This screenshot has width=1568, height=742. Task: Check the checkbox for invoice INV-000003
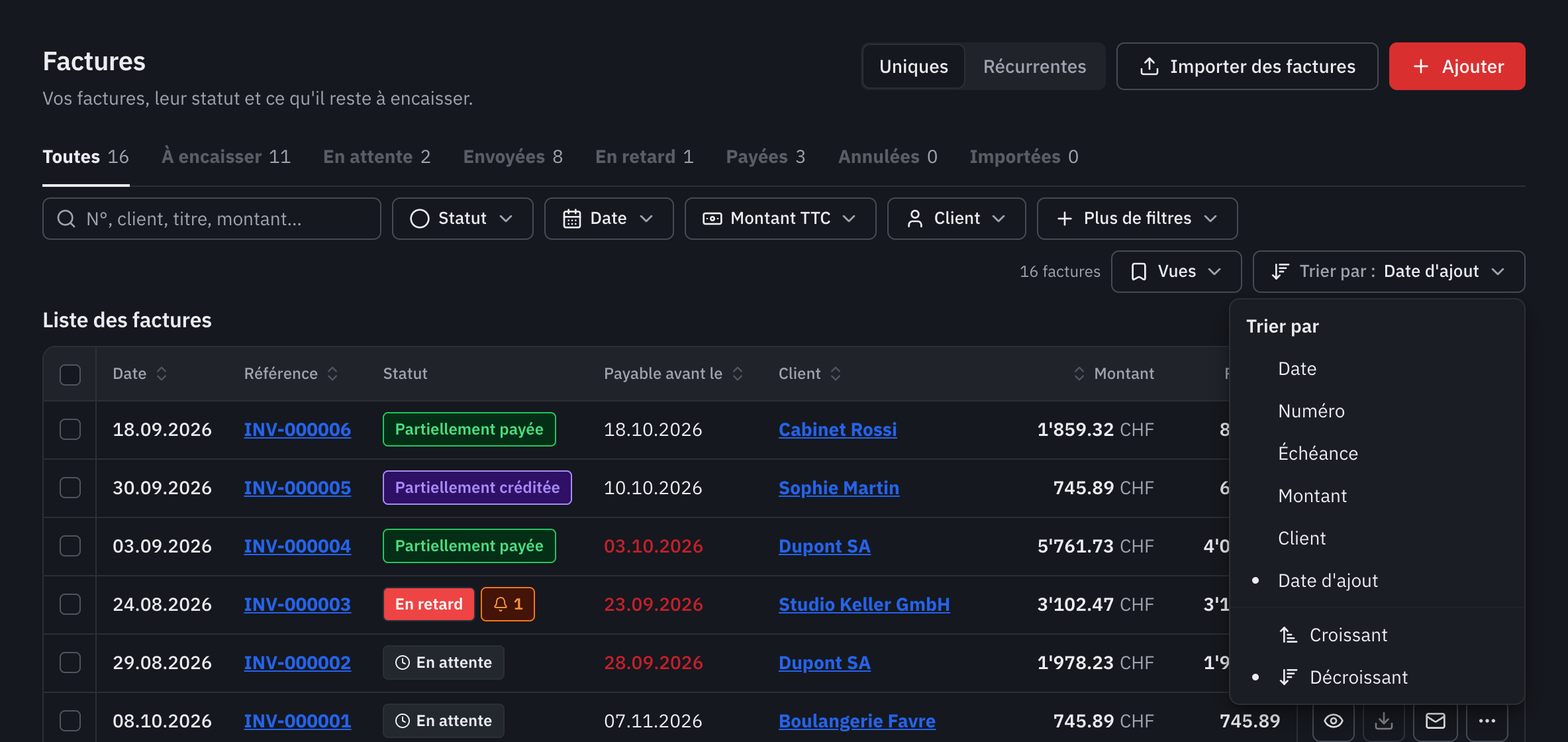70,604
